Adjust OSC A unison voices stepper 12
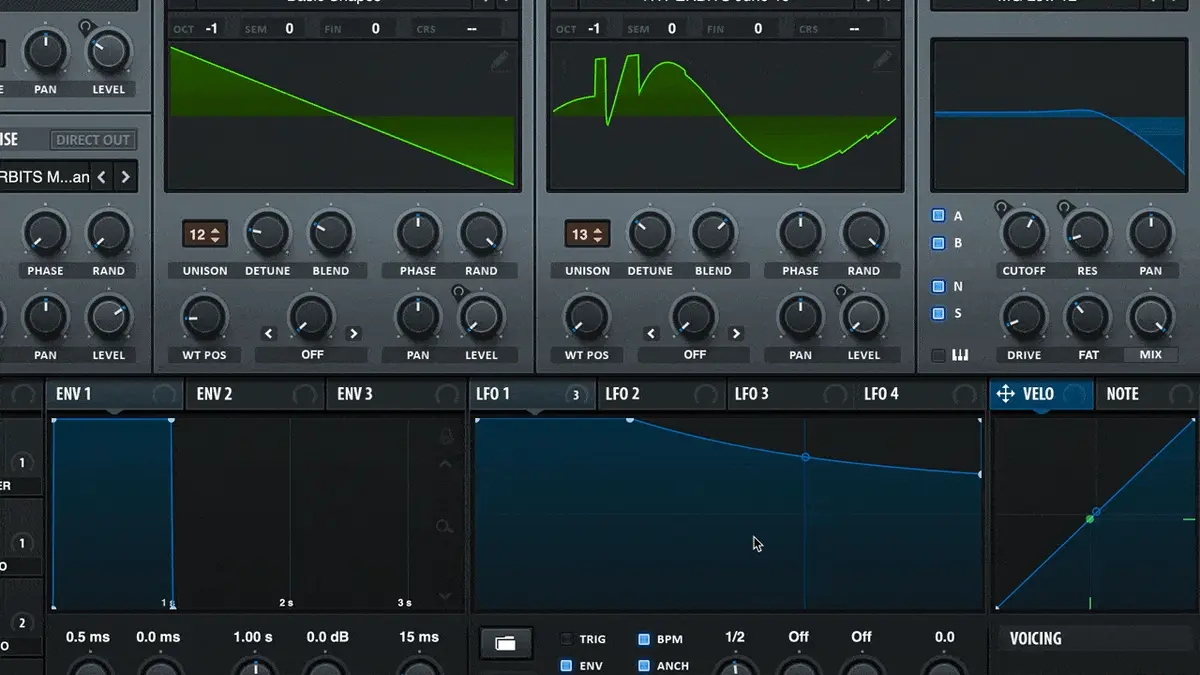This screenshot has height=675, width=1200. point(204,235)
